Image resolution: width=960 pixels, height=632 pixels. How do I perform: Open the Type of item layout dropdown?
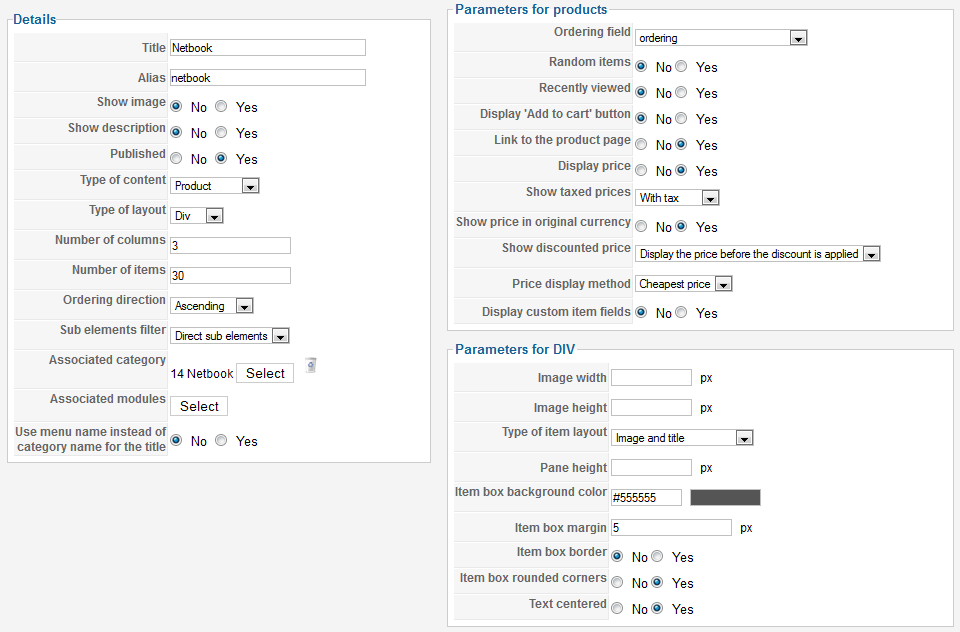point(682,438)
